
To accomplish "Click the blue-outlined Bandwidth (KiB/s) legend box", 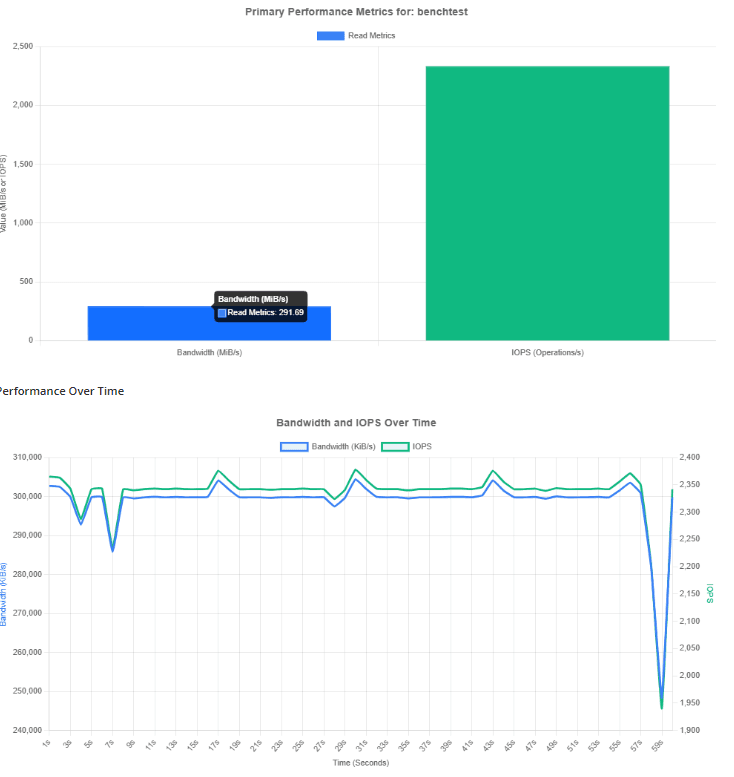I will pos(294,446).
